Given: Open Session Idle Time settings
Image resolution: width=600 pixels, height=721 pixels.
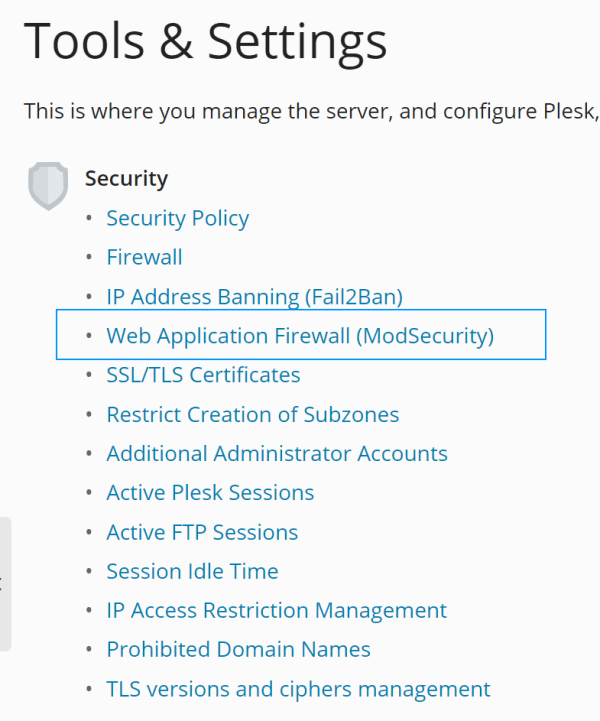Looking at the screenshot, I should [192, 571].
